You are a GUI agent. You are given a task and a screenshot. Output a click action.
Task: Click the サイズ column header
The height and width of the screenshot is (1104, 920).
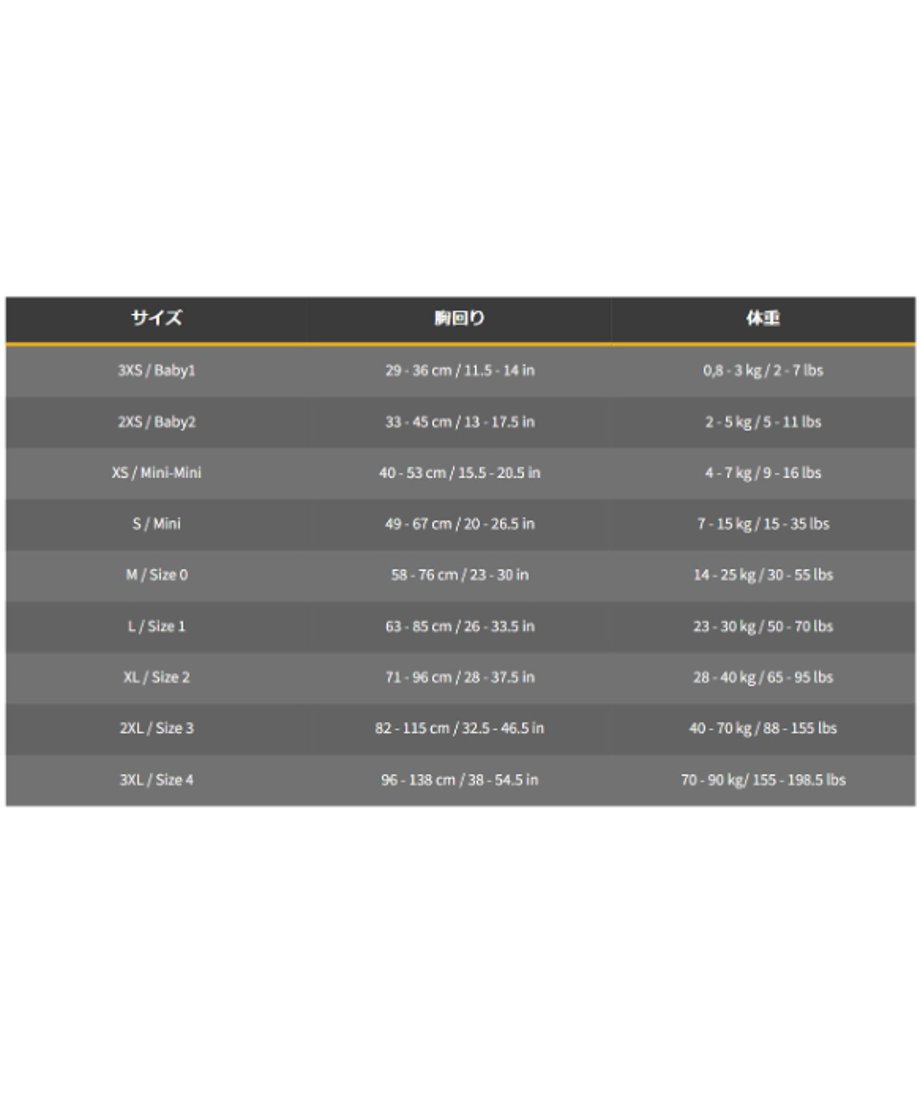pos(156,318)
